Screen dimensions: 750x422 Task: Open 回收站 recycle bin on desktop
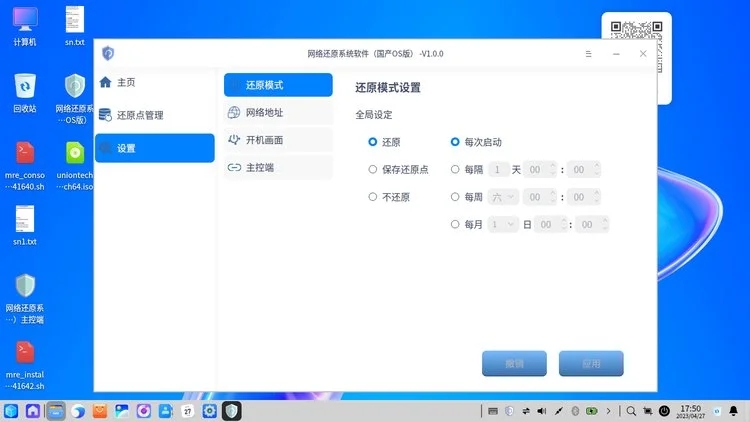[25, 92]
